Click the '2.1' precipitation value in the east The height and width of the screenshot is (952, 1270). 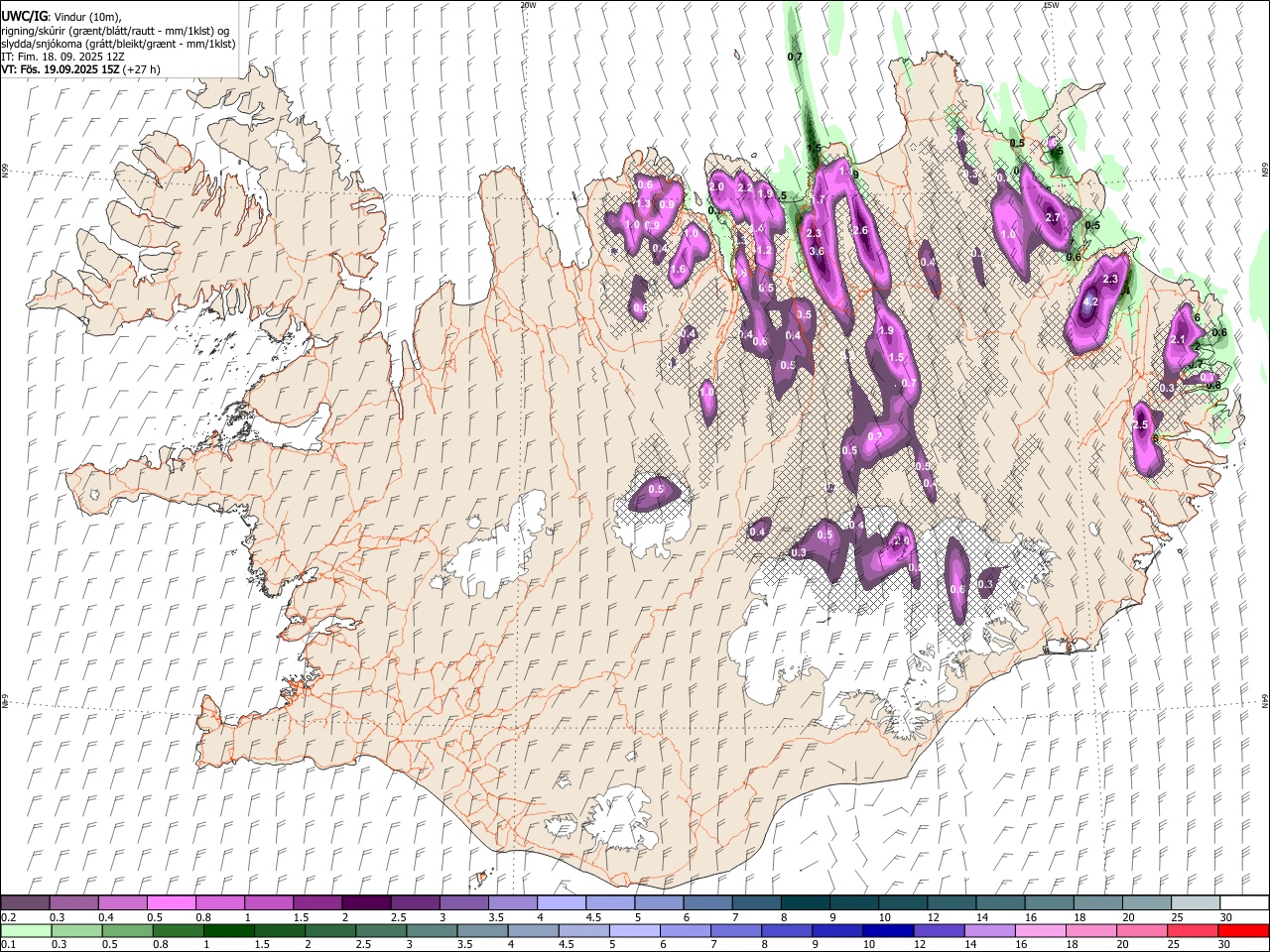click(x=1178, y=340)
